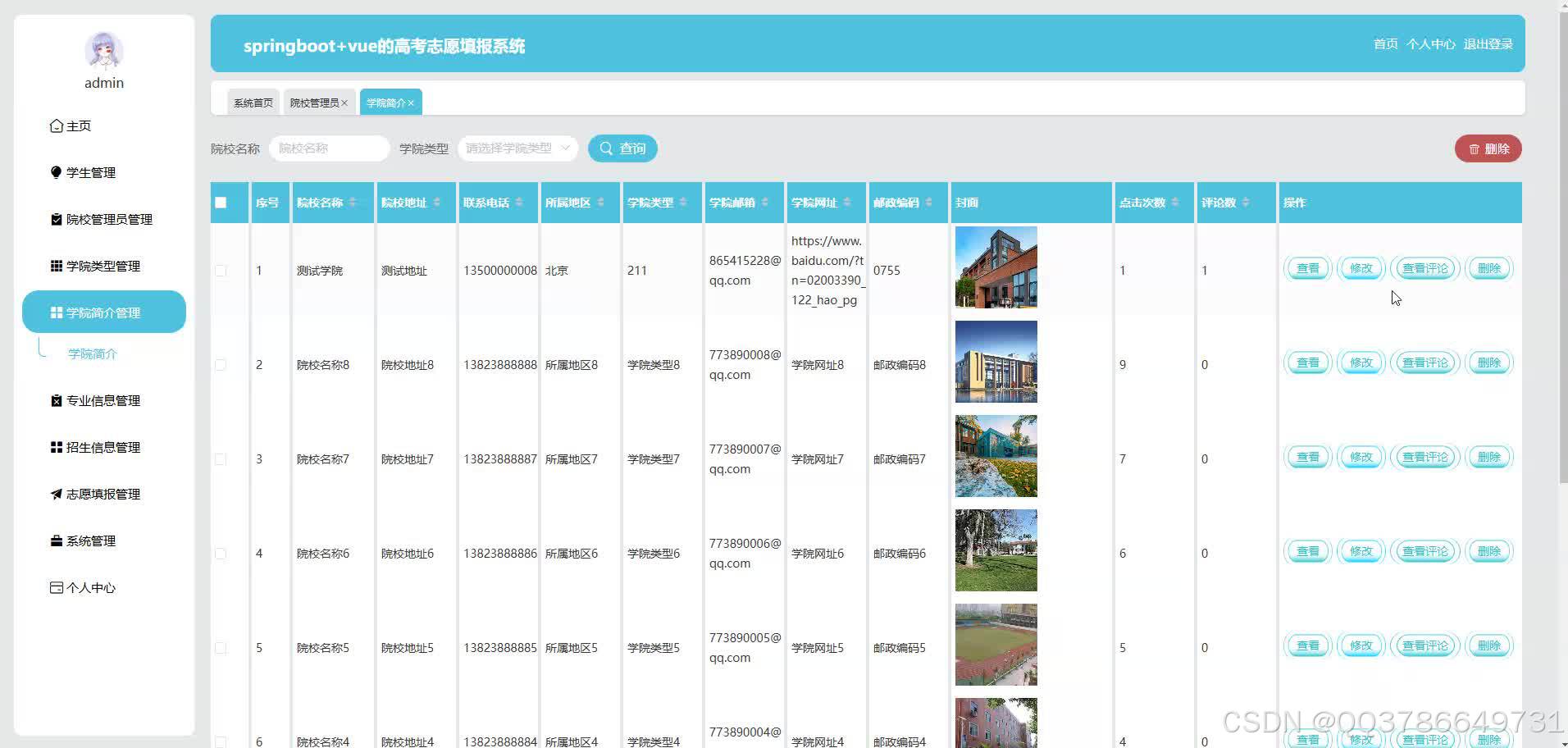The image size is (1568, 748).
Task: Click 查看 for 测试学院 row
Action: tap(1308, 268)
